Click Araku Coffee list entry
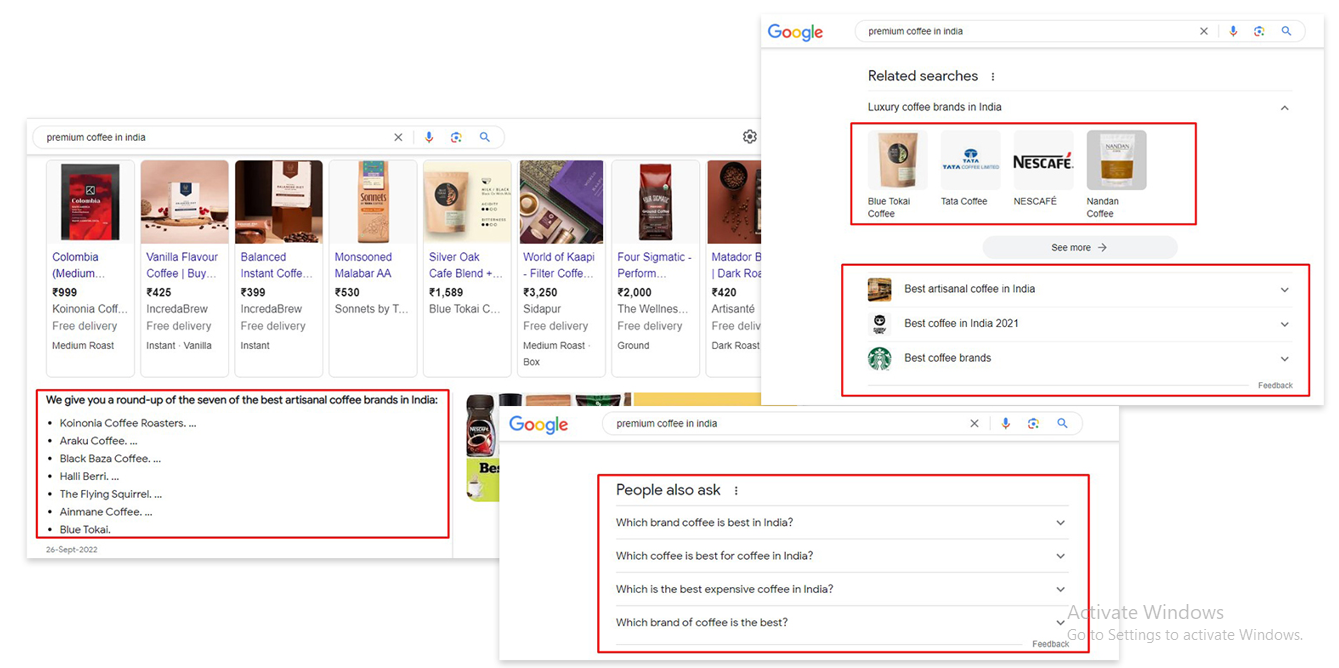Viewport: 1339px width, 668px height. point(98,441)
